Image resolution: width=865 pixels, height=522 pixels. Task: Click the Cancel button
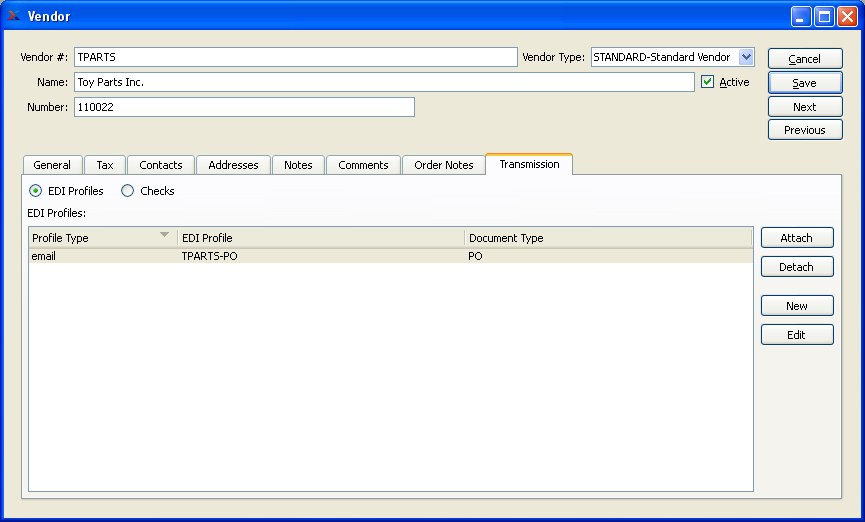pyautogui.click(x=805, y=58)
